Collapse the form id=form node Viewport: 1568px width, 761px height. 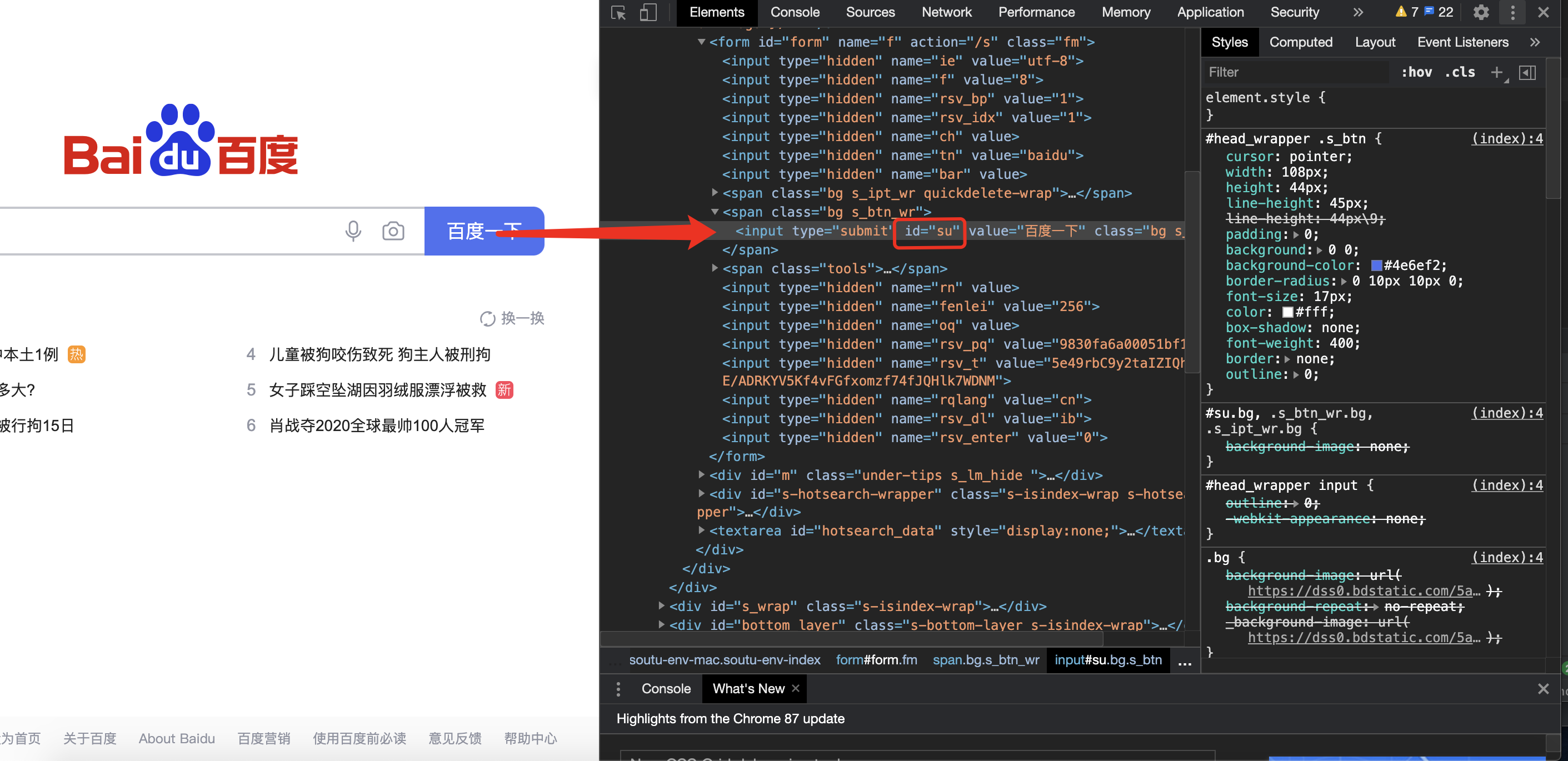click(702, 42)
